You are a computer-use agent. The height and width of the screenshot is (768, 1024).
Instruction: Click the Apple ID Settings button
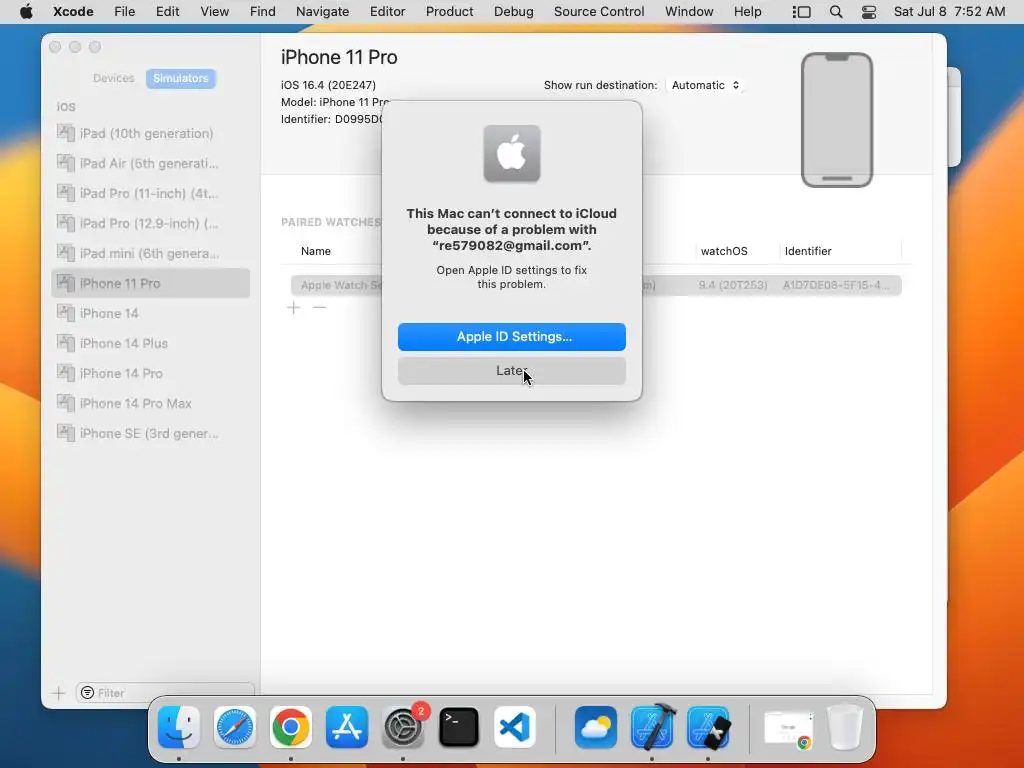[511, 336]
